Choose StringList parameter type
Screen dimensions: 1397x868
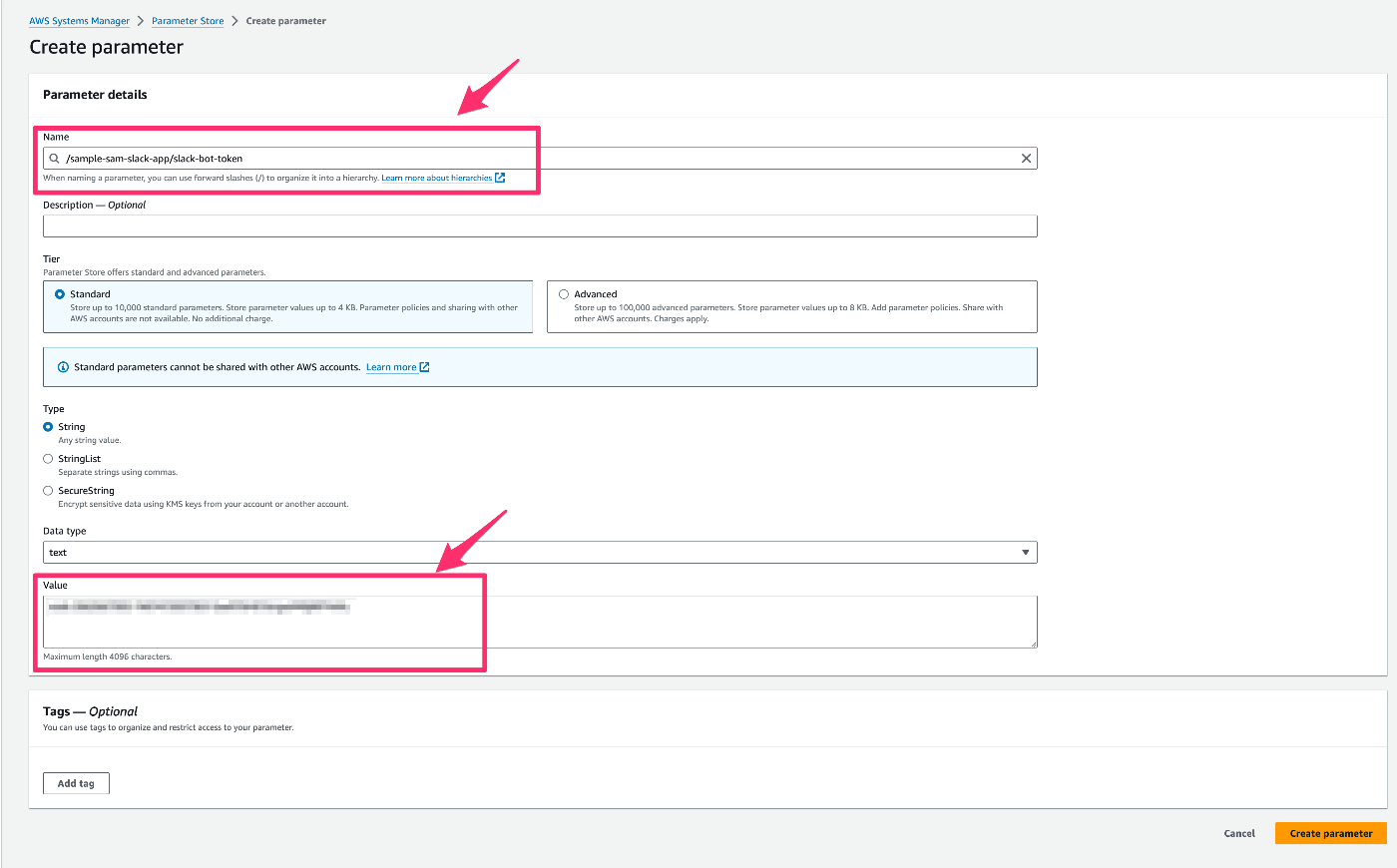click(x=48, y=459)
